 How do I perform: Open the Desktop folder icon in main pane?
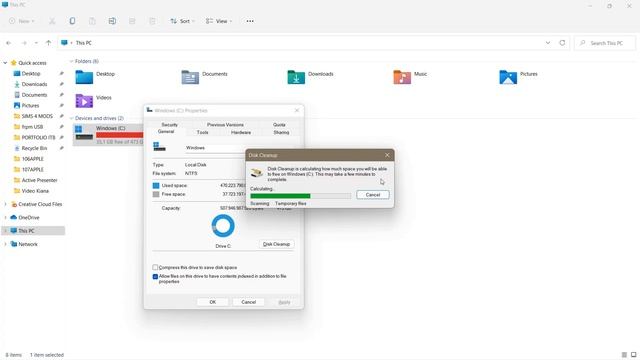click(84, 77)
